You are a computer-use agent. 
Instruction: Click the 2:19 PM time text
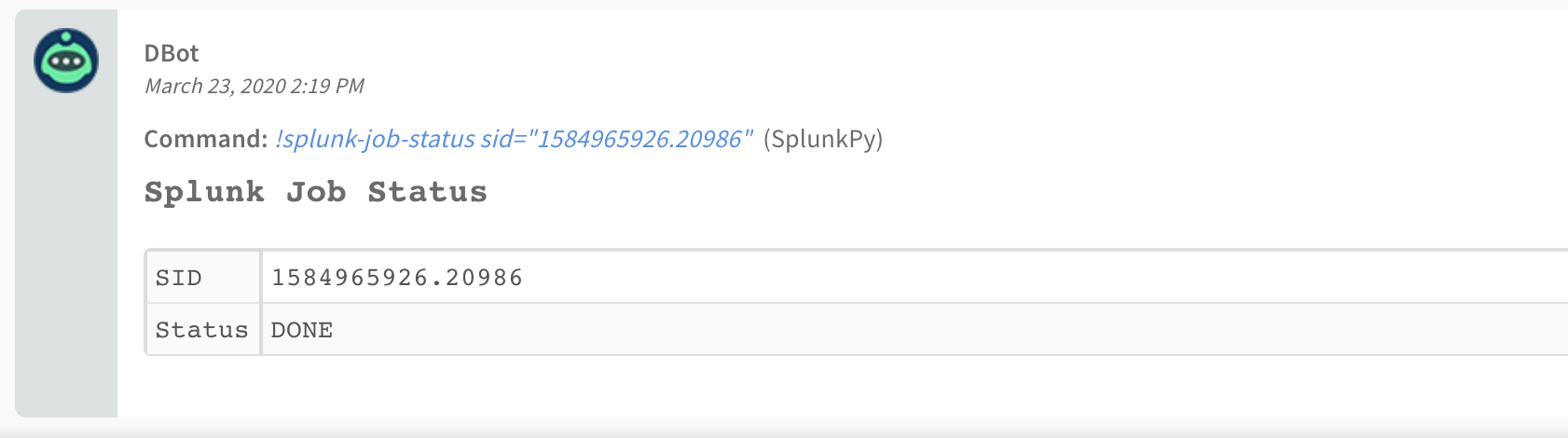(327, 87)
